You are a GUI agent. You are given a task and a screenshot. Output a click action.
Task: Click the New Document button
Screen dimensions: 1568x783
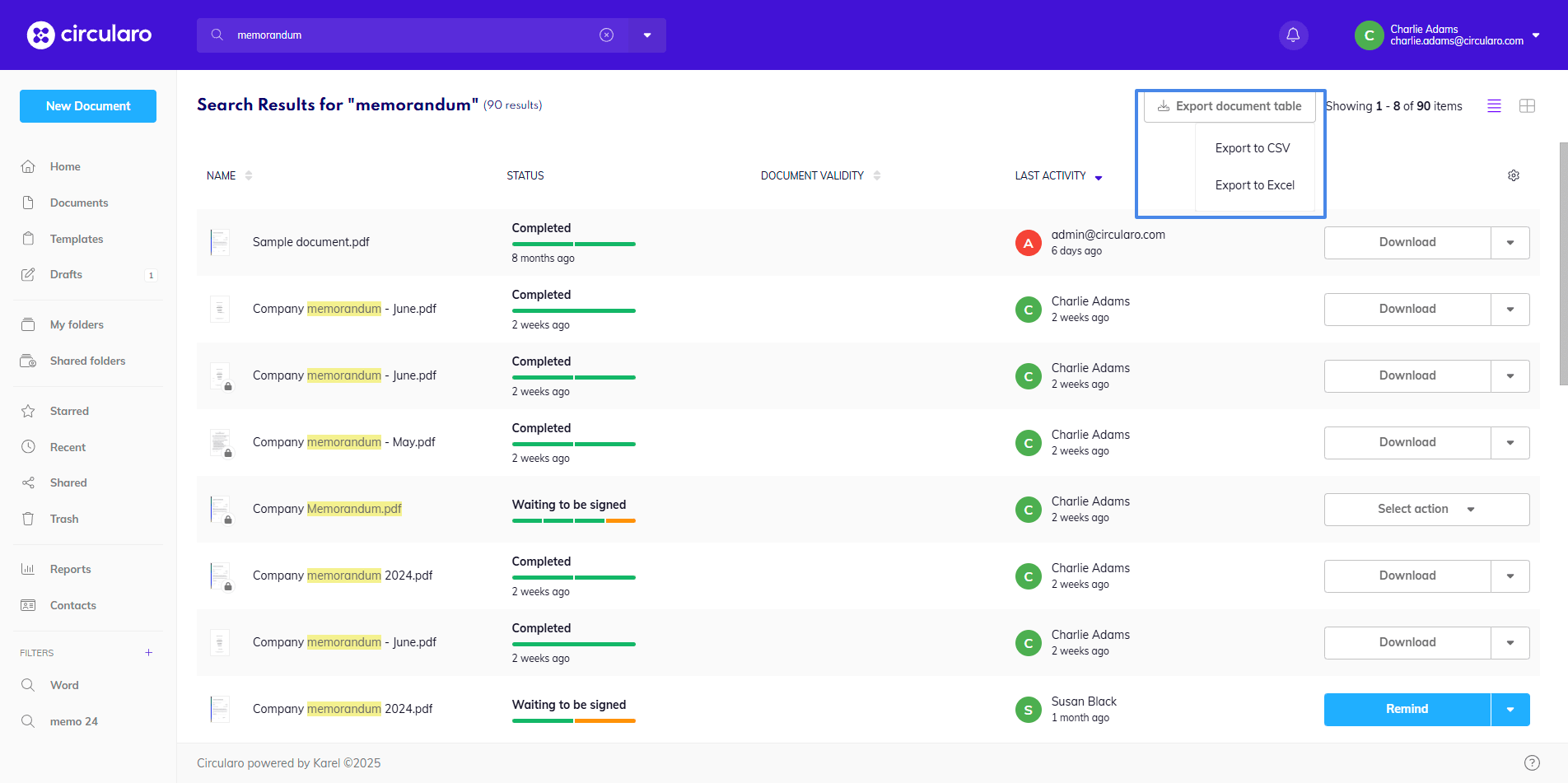click(x=88, y=106)
